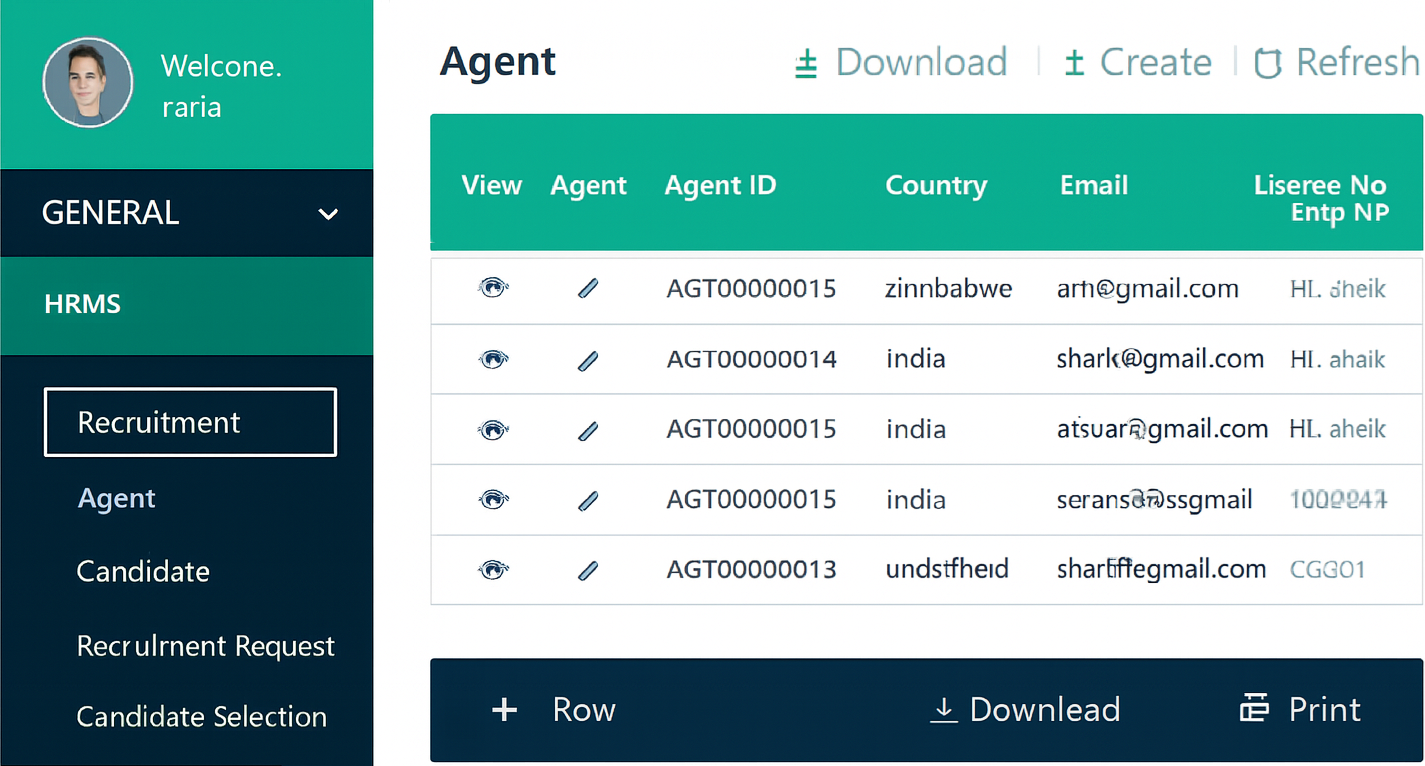1425x766 pixels.
Task: Add a new Row in the bottom bar
Action: click(554, 709)
